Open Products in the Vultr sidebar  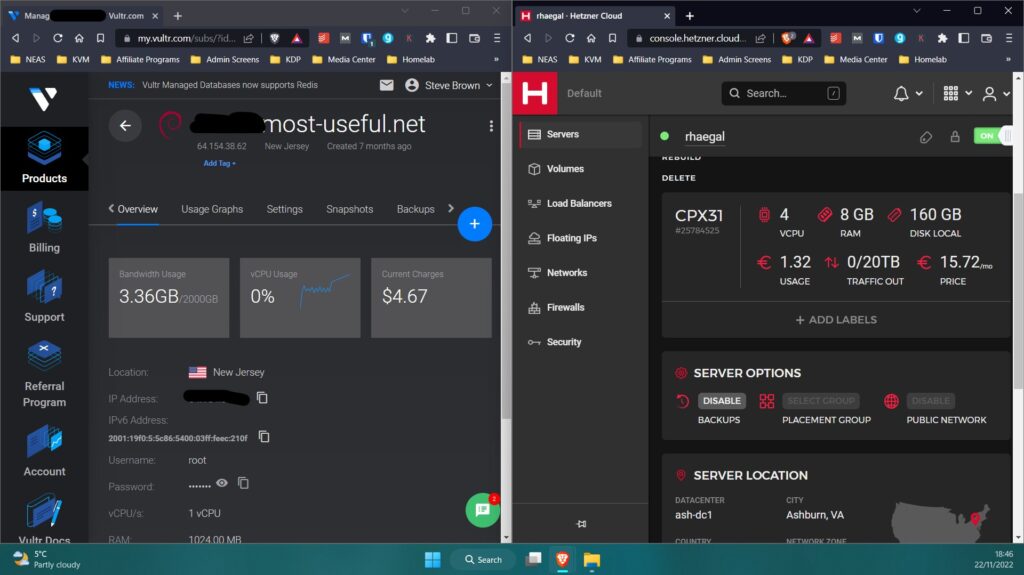[44, 158]
